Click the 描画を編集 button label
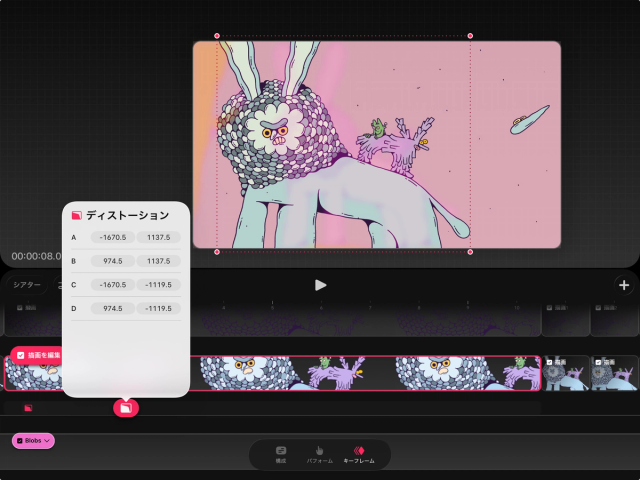Image resolution: width=640 pixels, height=480 pixels. pos(44,356)
